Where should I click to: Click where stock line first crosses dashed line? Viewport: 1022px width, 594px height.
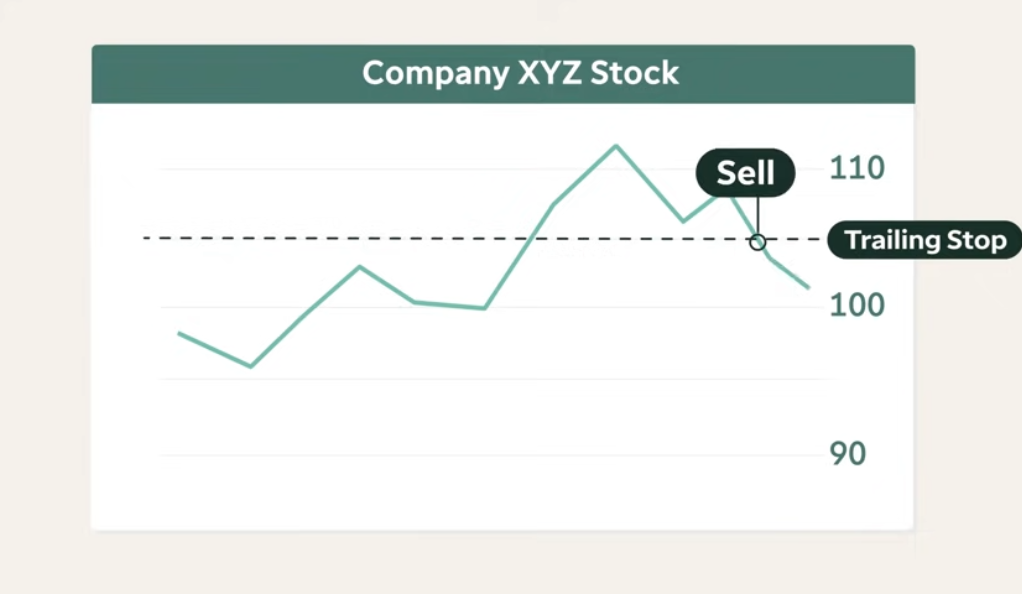(530, 239)
